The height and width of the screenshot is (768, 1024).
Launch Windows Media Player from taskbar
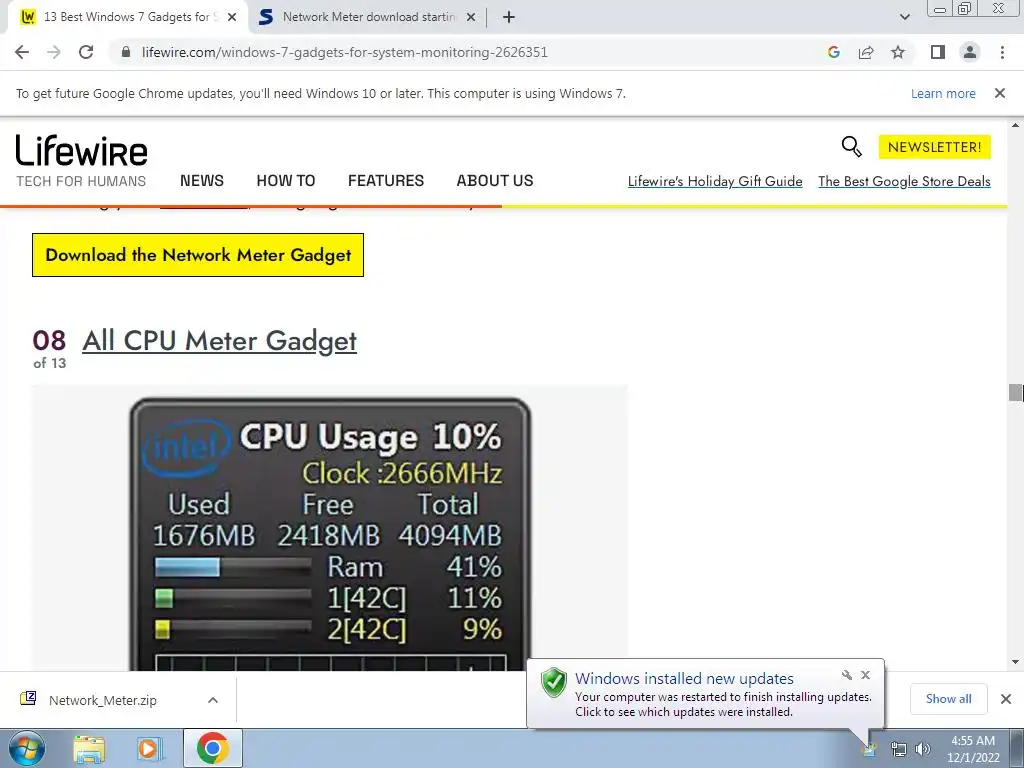tap(150, 748)
